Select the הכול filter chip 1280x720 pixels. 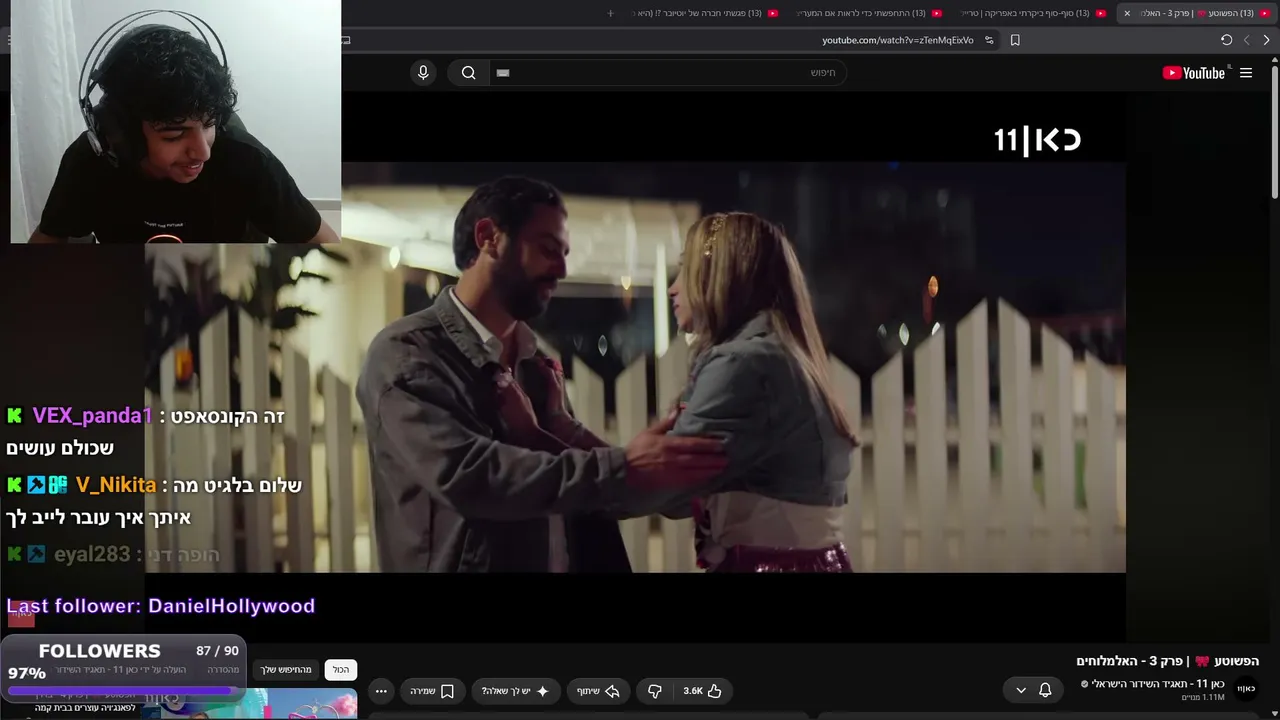pyautogui.click(x=341, y=670)
